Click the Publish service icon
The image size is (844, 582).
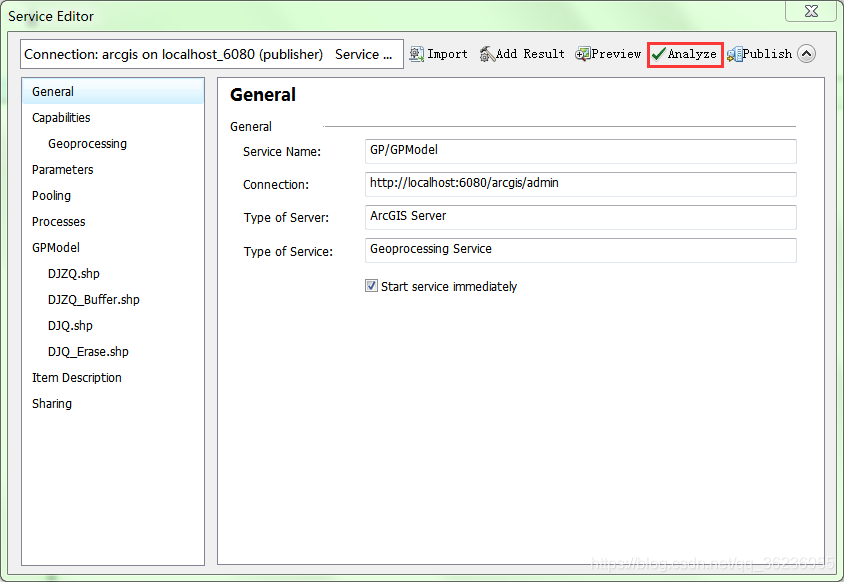coord(735,54)
